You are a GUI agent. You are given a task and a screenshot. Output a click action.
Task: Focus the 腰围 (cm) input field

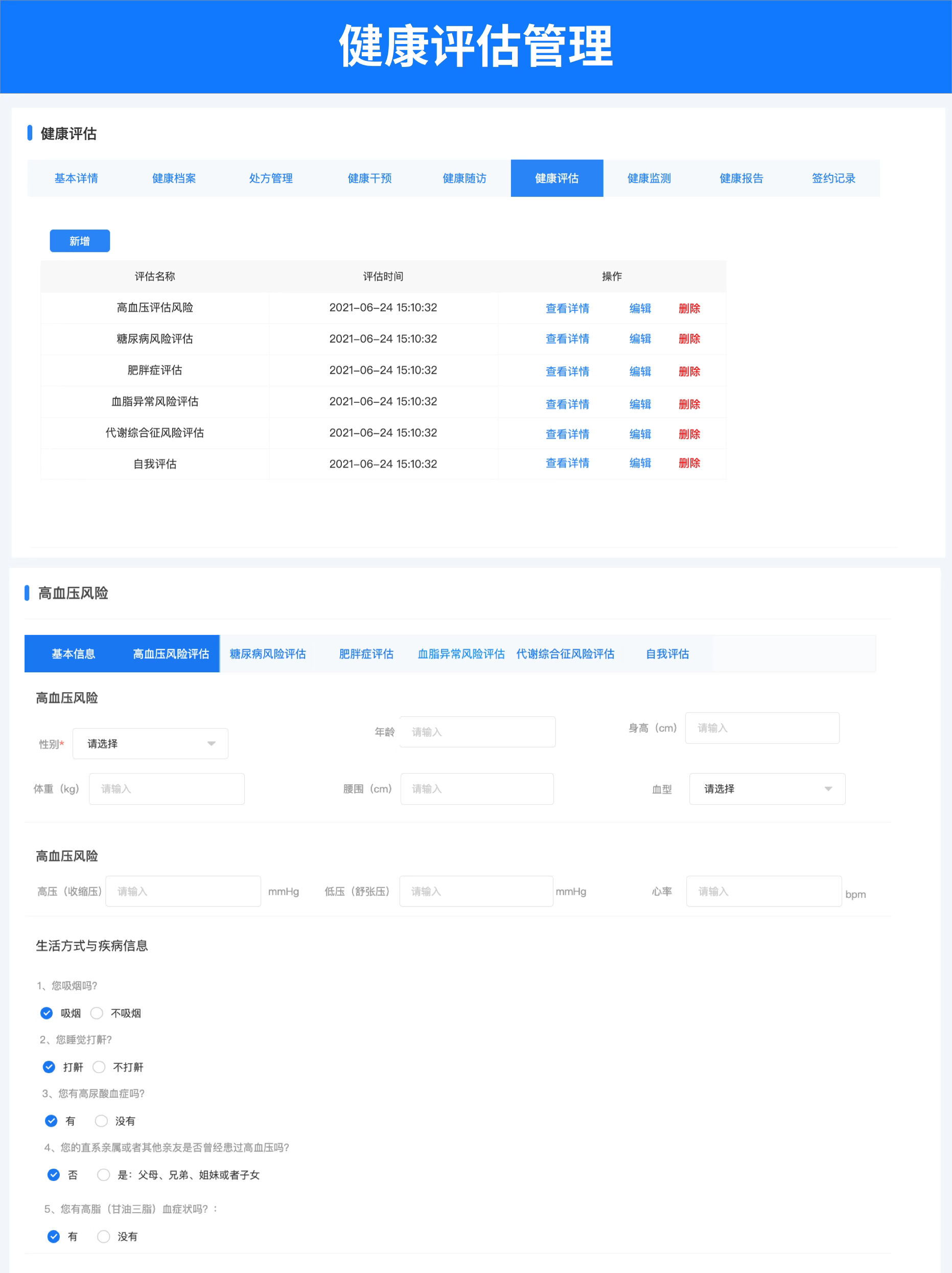coord(477,788)
